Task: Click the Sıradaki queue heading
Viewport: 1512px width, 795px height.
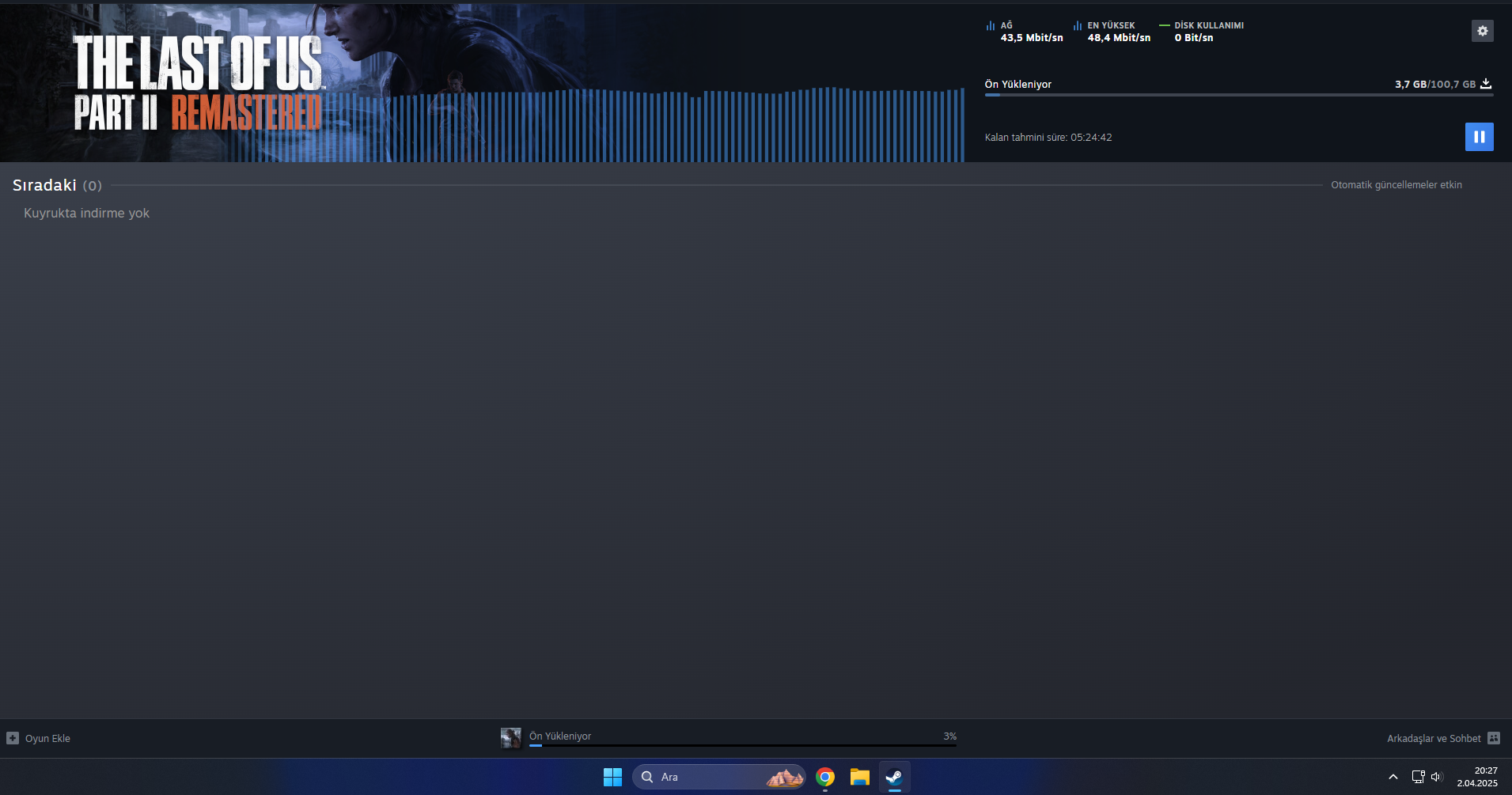Action: 44,185
